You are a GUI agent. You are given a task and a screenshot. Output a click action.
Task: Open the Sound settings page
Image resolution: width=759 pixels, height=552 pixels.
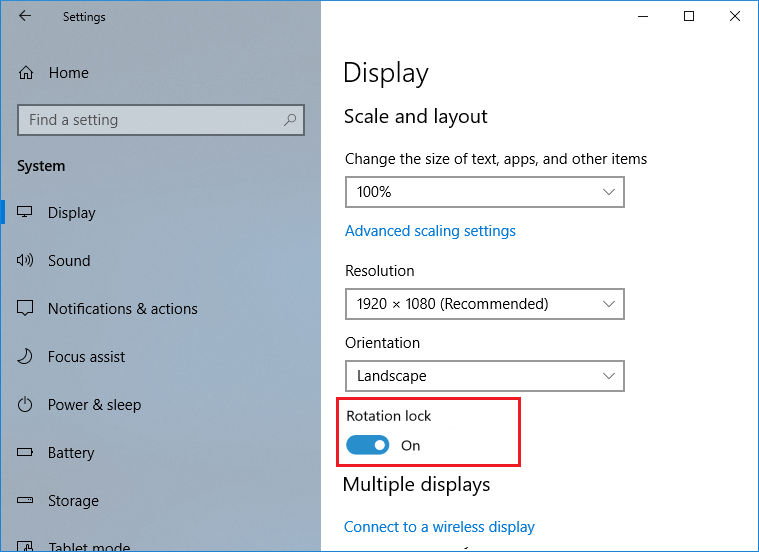(69, 261)
